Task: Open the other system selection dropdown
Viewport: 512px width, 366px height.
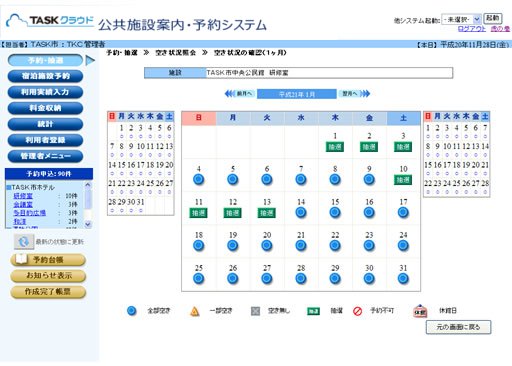Action: (x=461, y=19)
